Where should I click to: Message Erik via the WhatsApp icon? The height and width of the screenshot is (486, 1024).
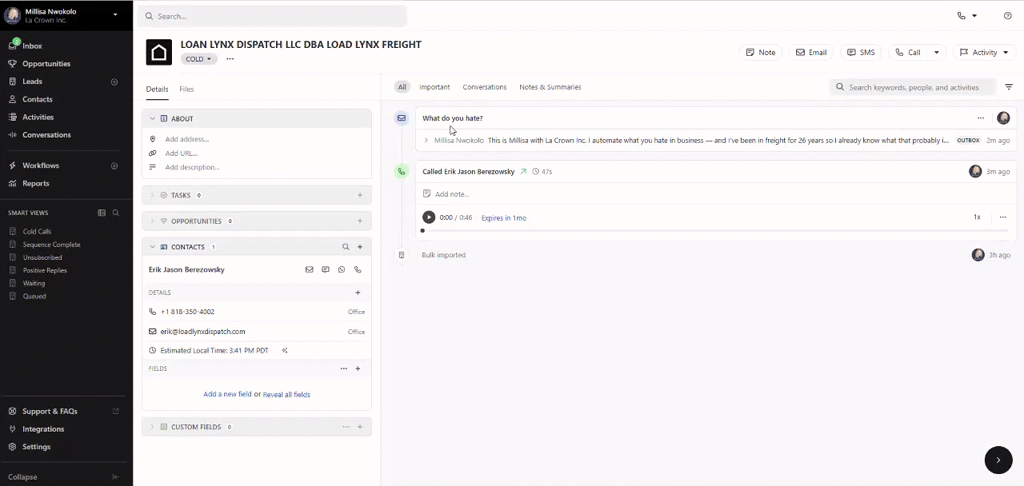(342, 269)
